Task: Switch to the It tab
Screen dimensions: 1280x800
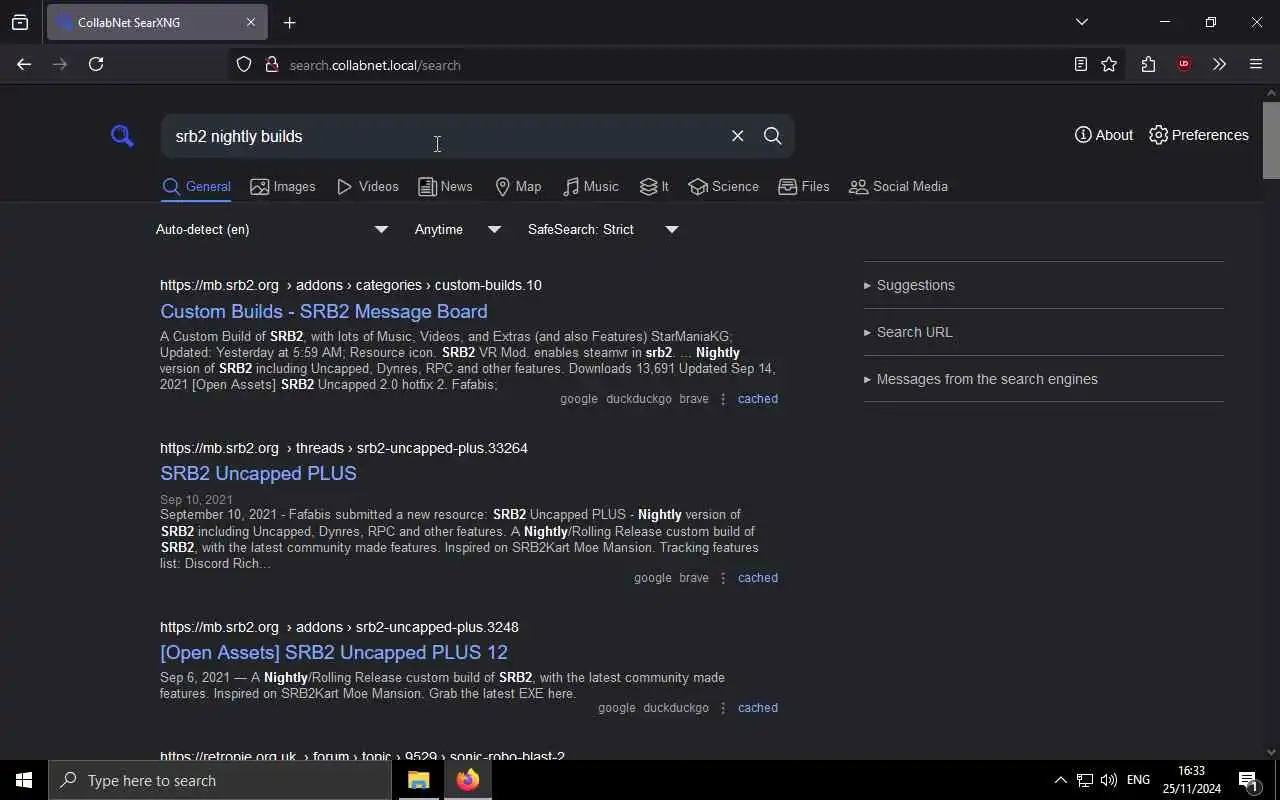Action: click(x=654, y=187)
